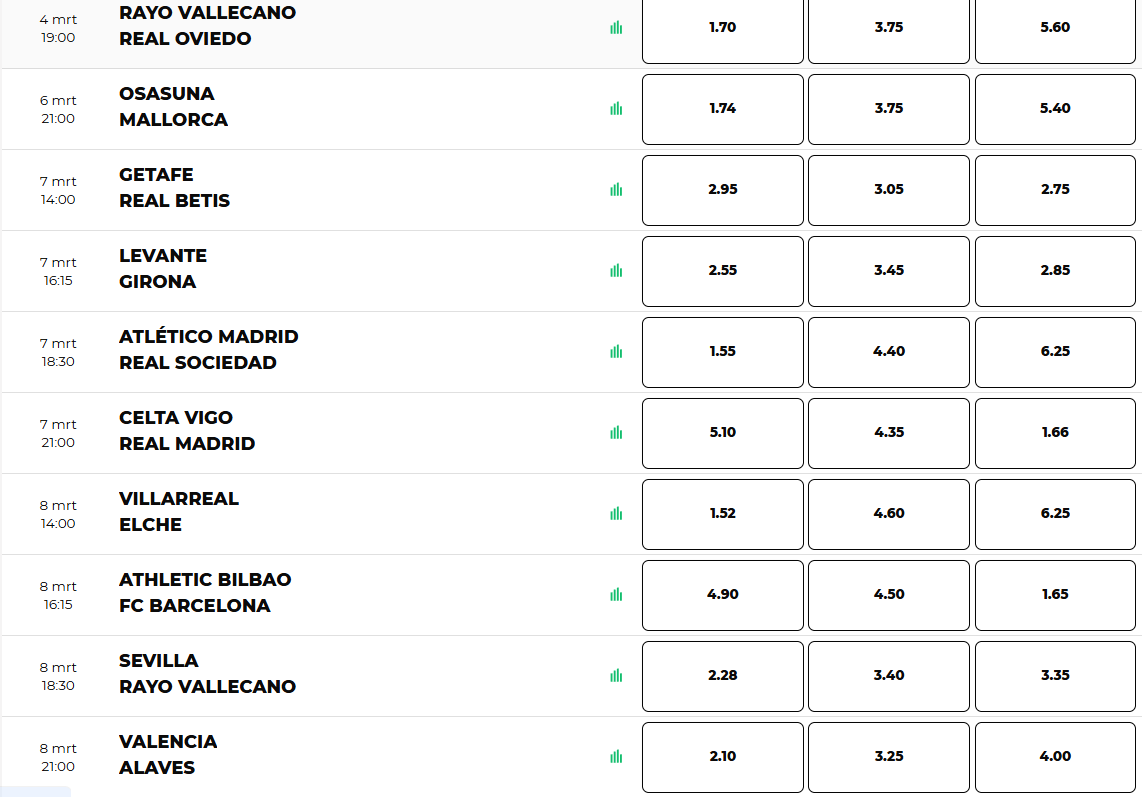Open stats icon for Rayo Vallecano vs Real Oviedo
The height and width of the screenshot is (797, 1142).
(x=616, y=28)
